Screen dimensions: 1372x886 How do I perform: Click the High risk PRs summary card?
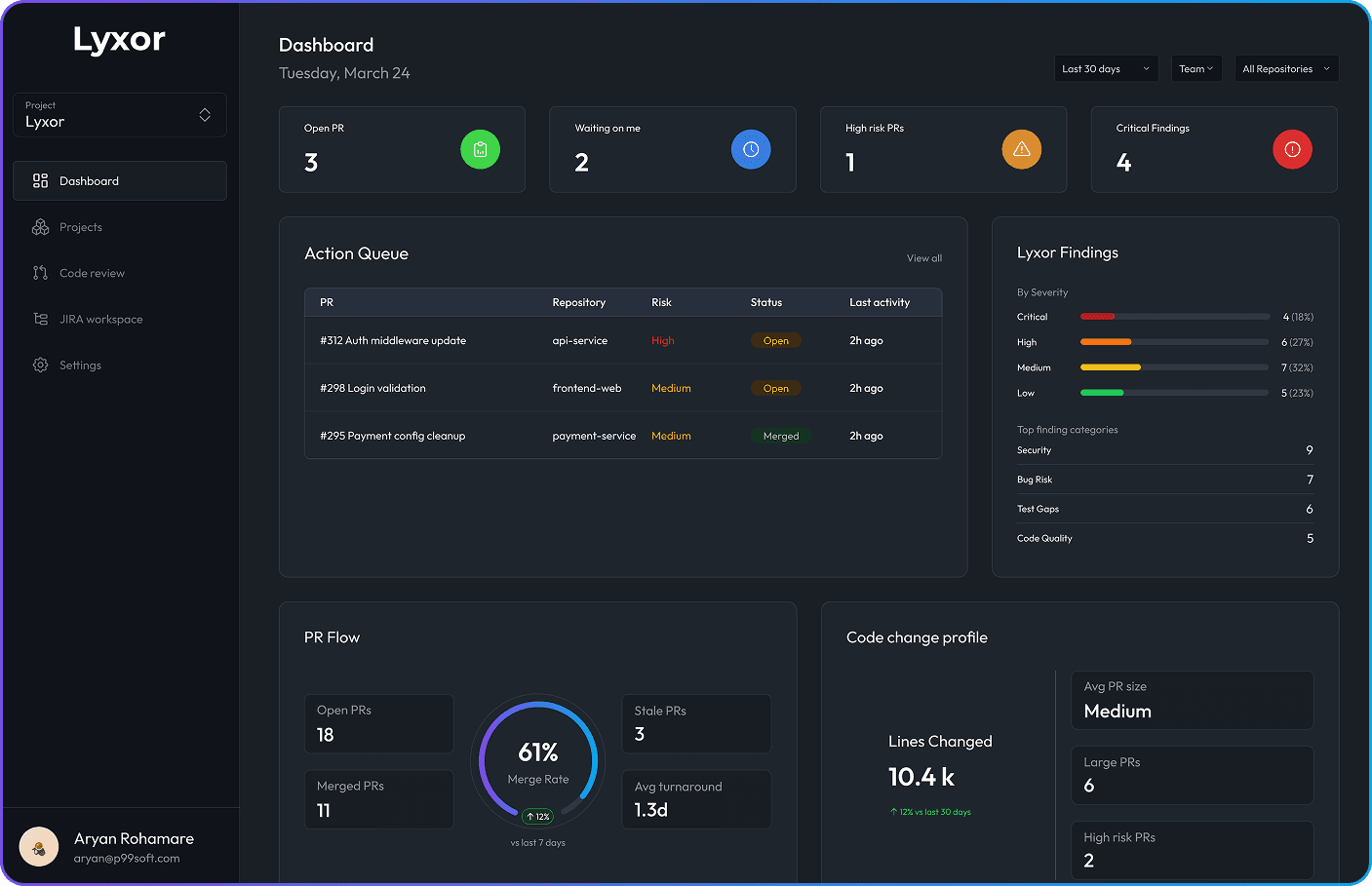click(x=943, y=149)
